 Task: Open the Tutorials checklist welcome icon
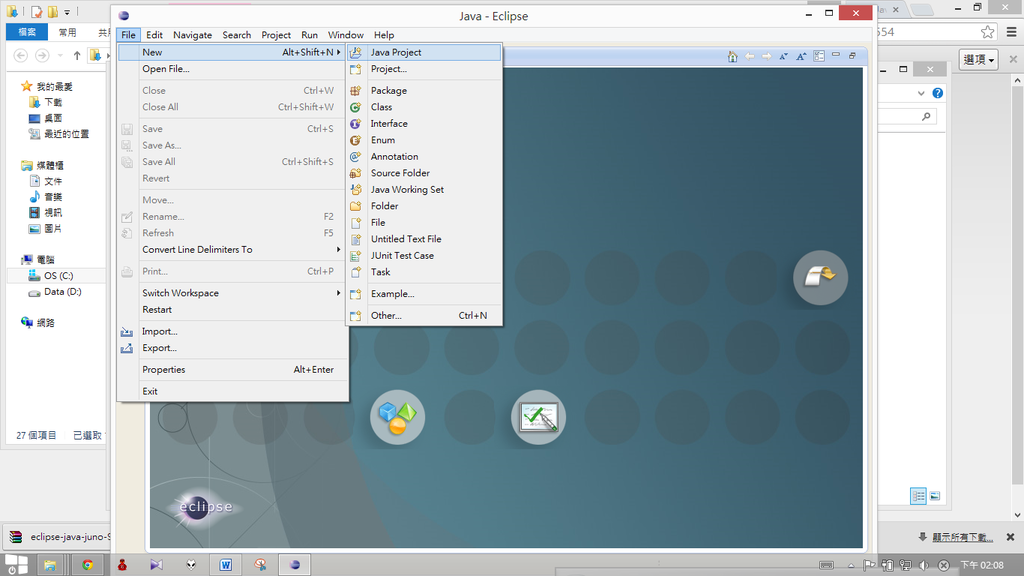tap(538, 417)
